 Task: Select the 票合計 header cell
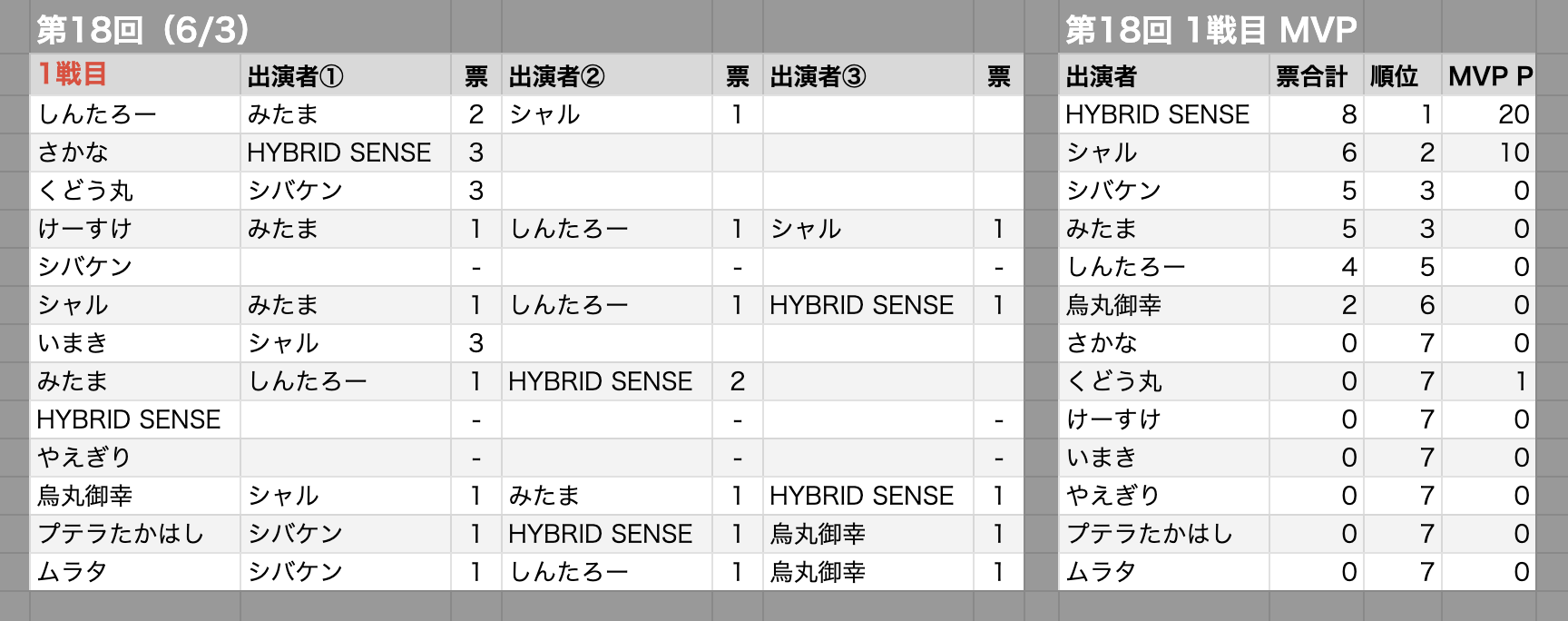tap(1312, 76)
